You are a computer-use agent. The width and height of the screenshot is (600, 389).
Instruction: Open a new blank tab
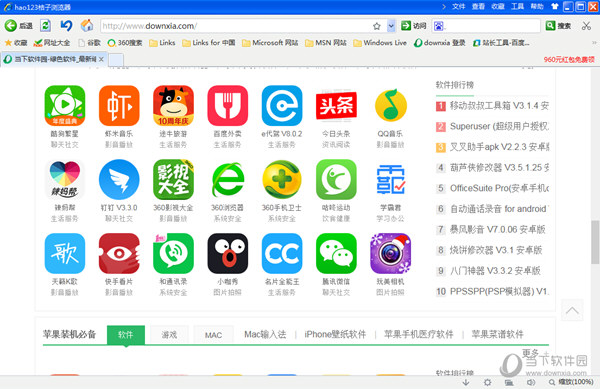[116, 60]
